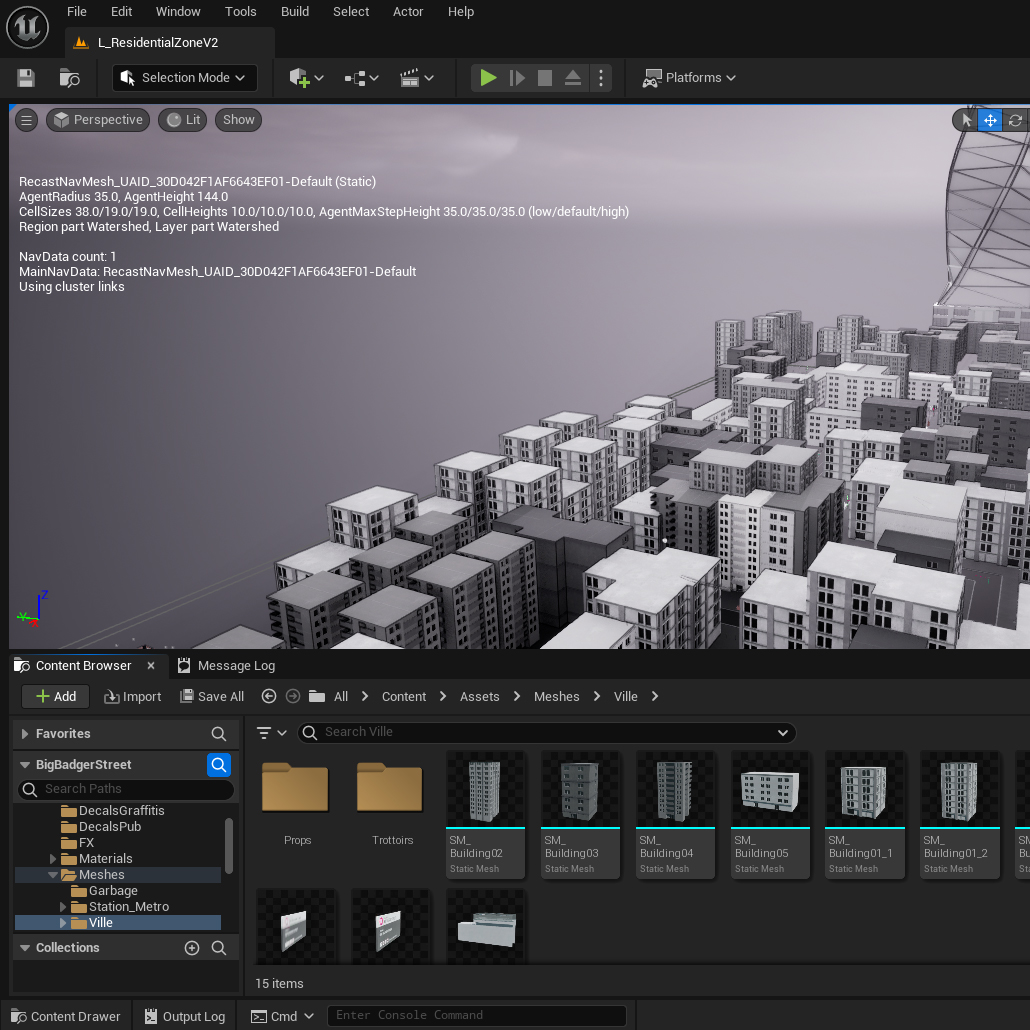Toggle the Favorites search icon
The height and width of the screenshot is (1030, 1030).
click(219, 734)
